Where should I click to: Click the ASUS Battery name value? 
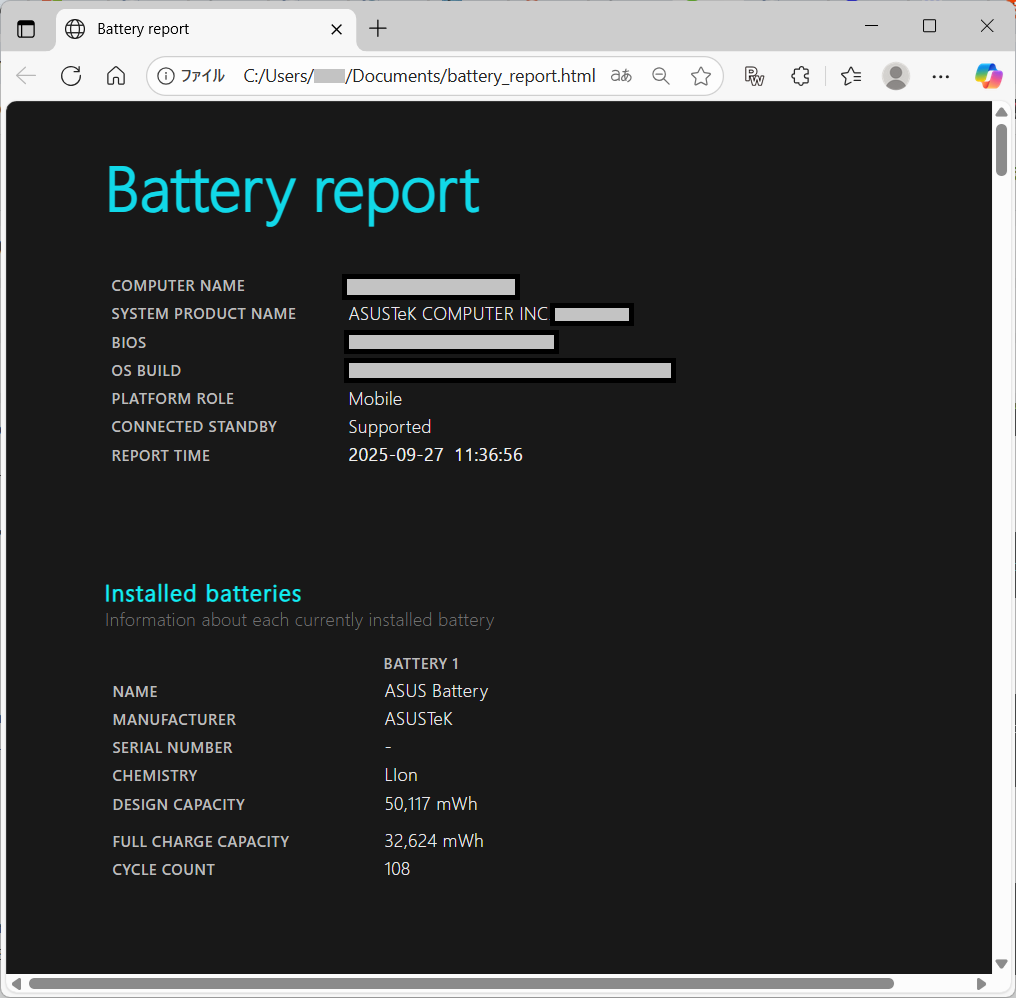[436, 691]
